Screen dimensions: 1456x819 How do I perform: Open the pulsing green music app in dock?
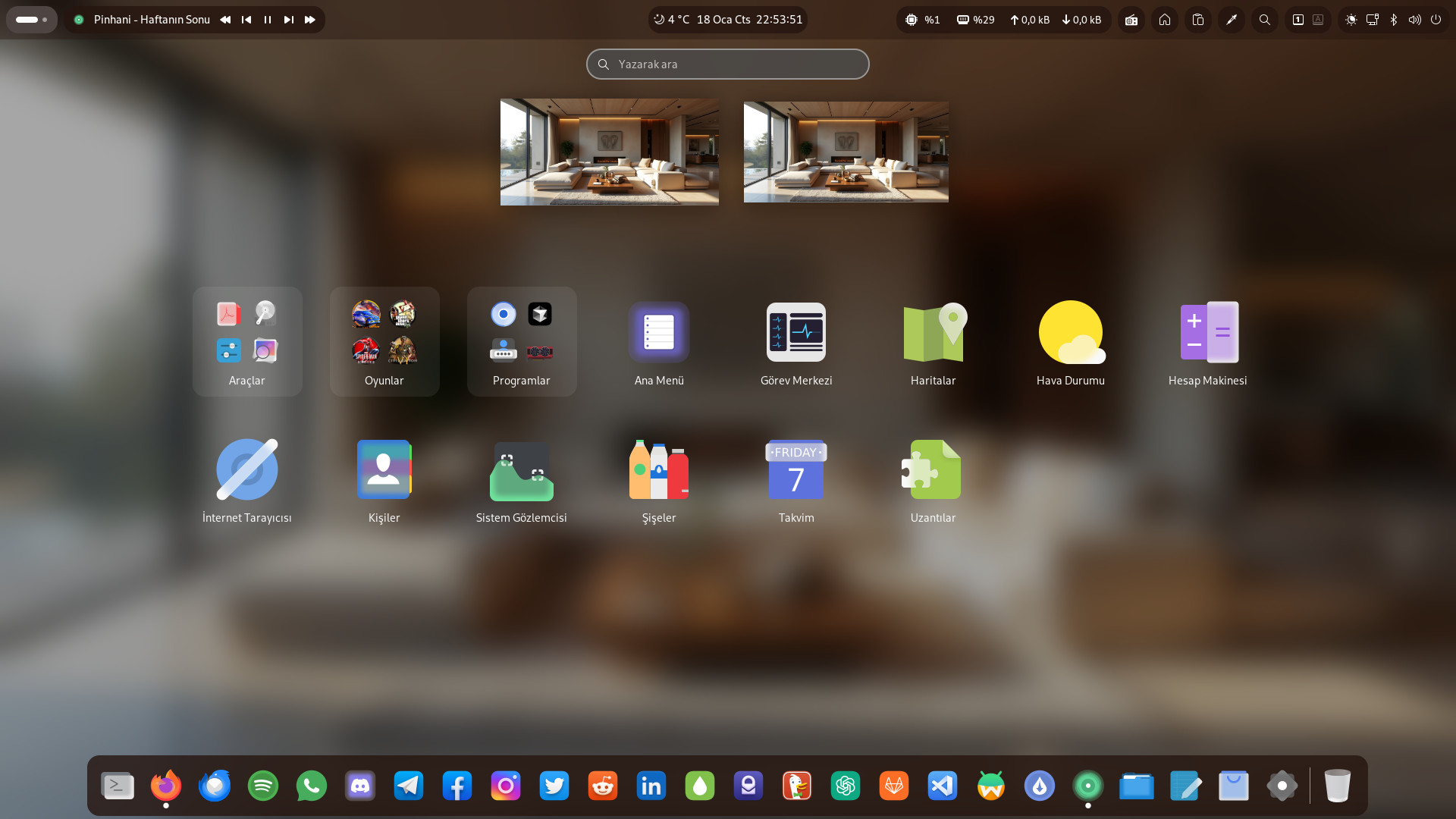coord(1088,786)
